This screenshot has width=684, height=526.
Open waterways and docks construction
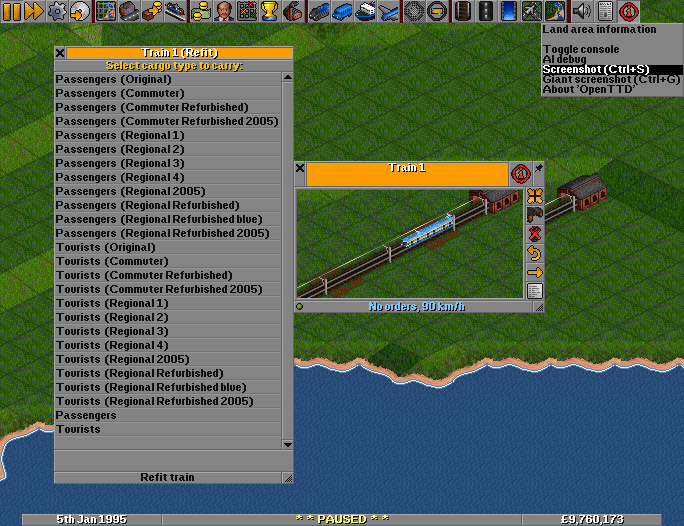point(509,11)
